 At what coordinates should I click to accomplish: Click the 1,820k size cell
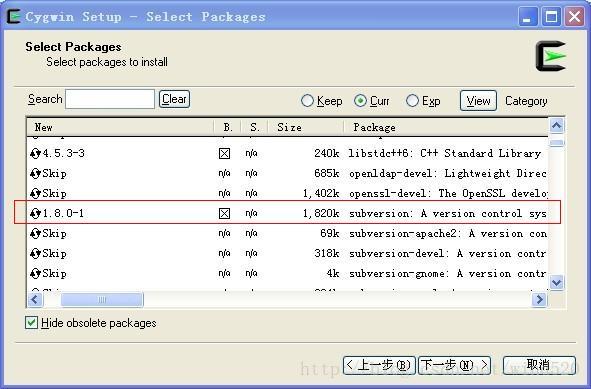321,213
